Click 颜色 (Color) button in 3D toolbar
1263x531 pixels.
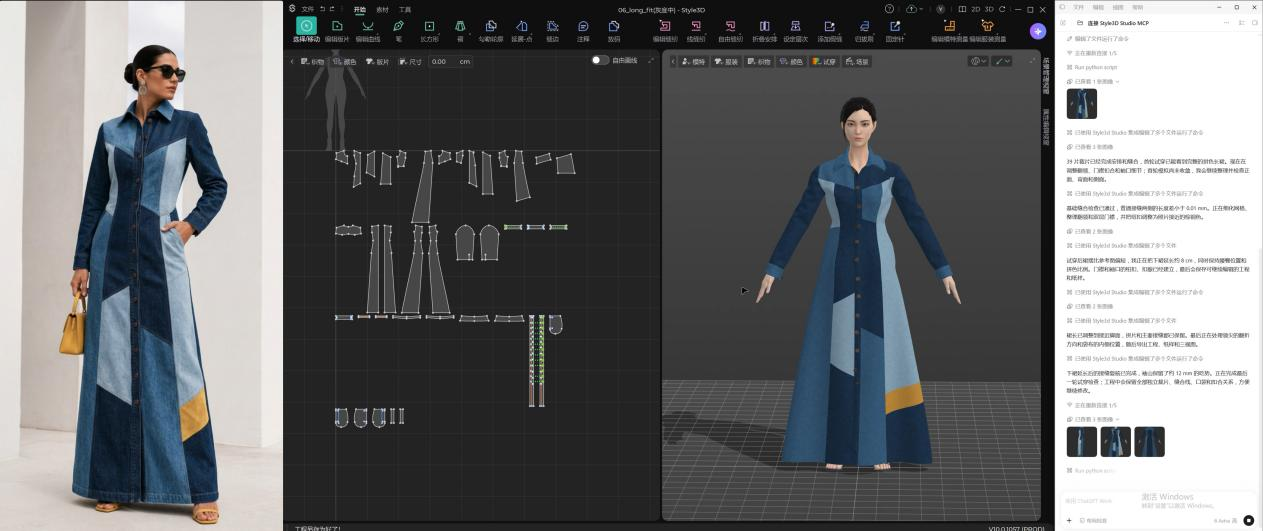pyautogui.click(x=792, y=61)
